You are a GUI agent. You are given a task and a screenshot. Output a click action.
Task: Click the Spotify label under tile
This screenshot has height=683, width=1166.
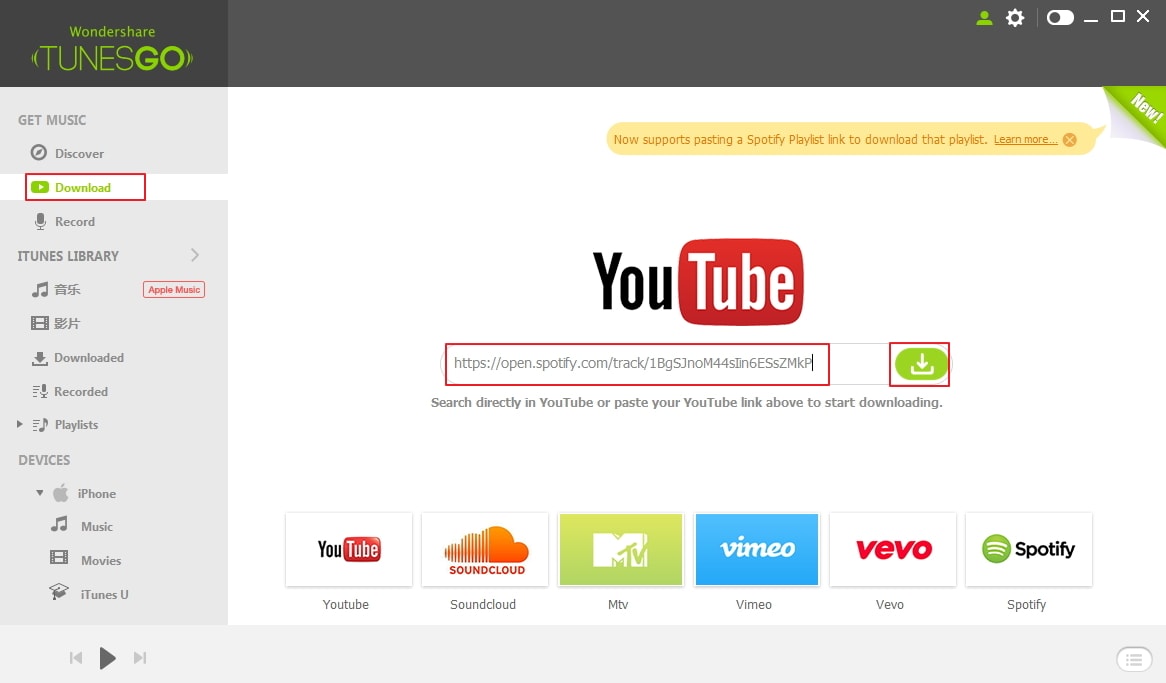(x=1026, y=604)
